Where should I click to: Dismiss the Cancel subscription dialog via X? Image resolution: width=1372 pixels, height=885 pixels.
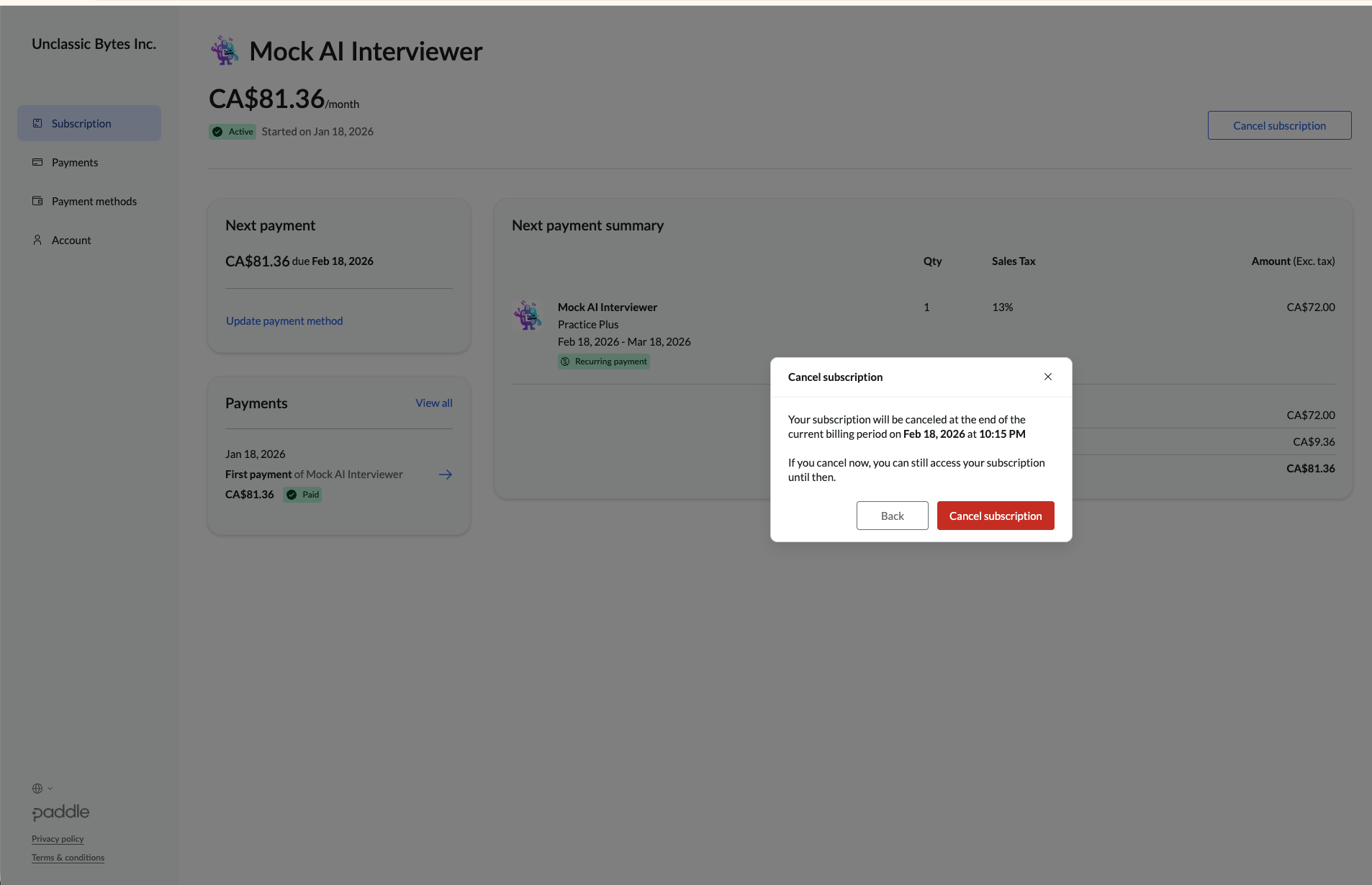click(1047, 376)
